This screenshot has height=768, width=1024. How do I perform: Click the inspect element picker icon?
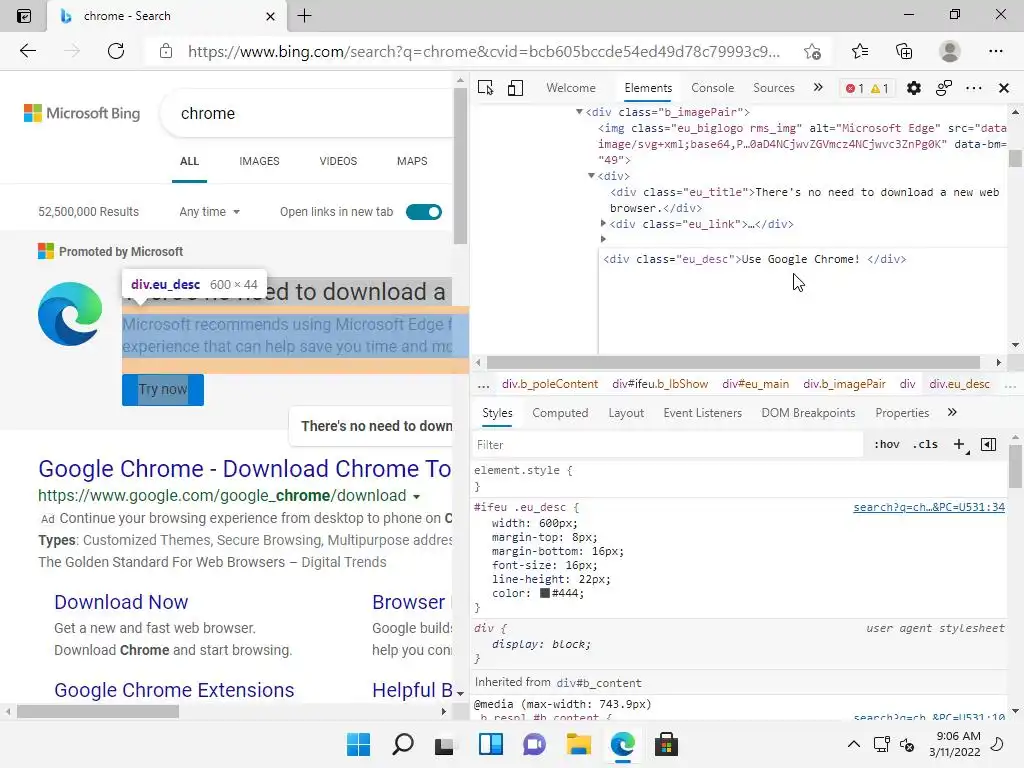[485, 88]
